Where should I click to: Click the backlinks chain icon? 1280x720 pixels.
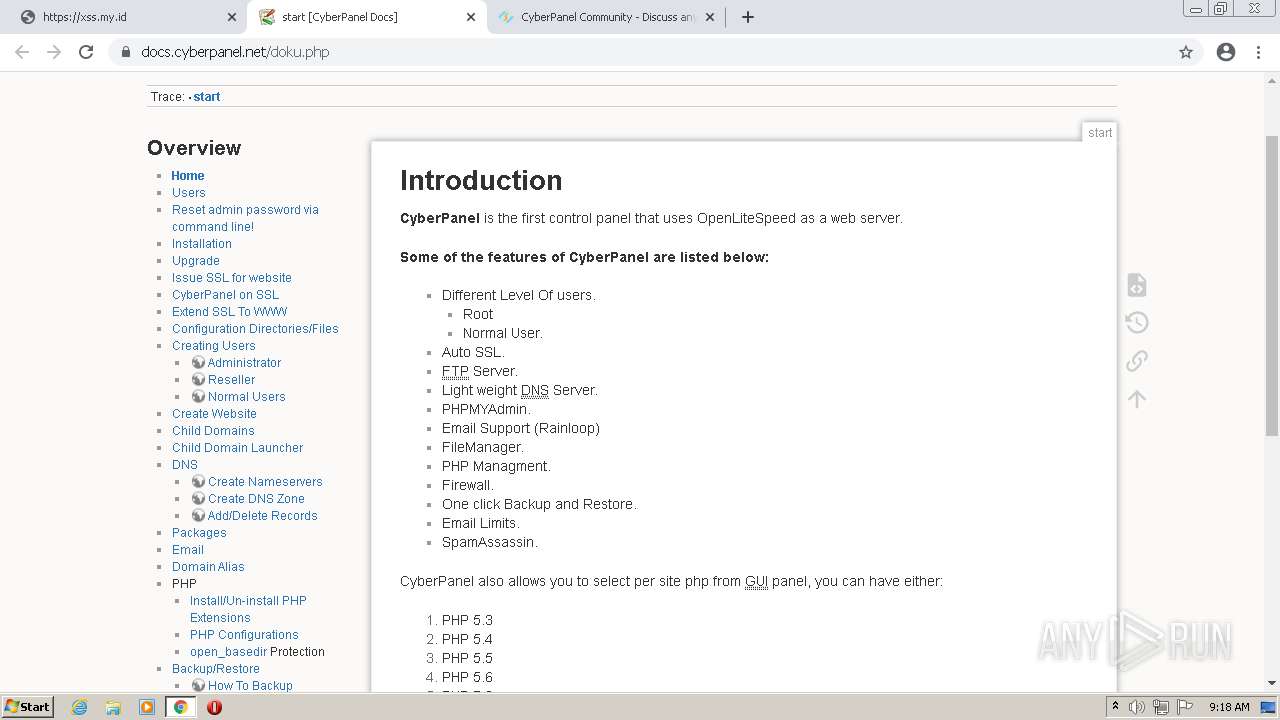click(1137, 361)
